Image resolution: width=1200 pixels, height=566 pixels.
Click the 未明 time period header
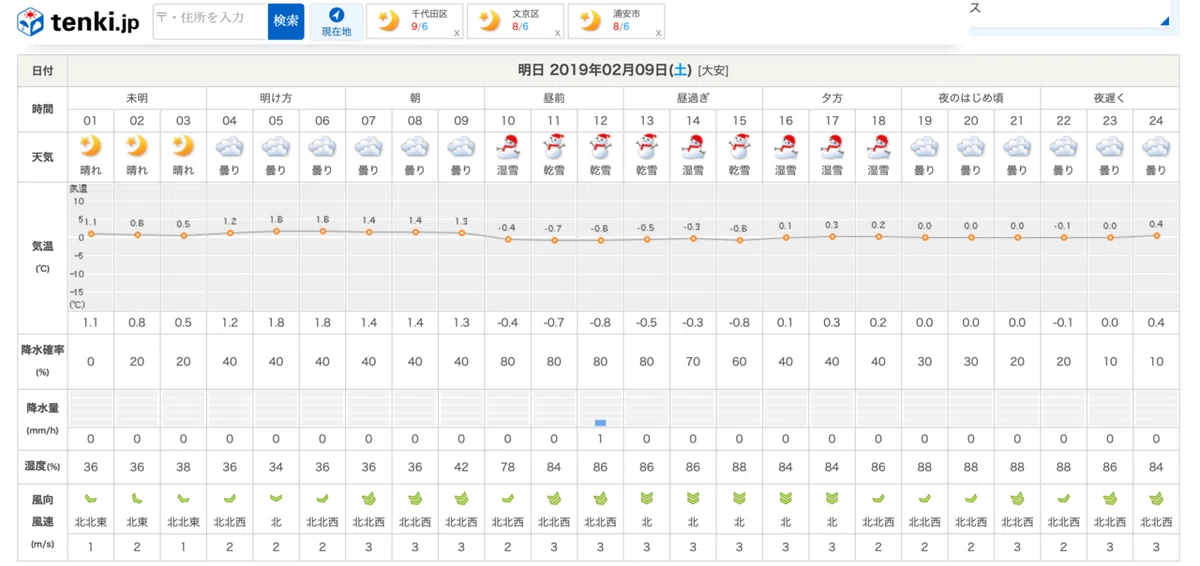[x=137, y=98]
